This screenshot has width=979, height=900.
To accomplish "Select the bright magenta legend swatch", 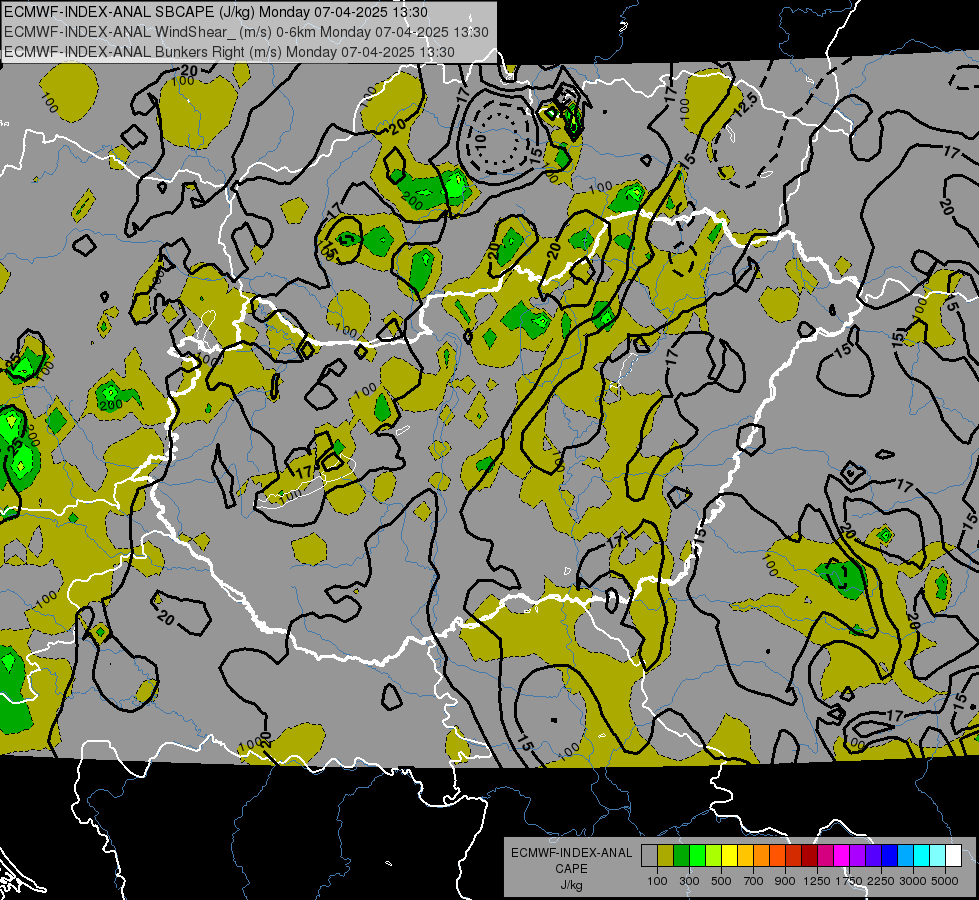I will [x=841, y=856].
